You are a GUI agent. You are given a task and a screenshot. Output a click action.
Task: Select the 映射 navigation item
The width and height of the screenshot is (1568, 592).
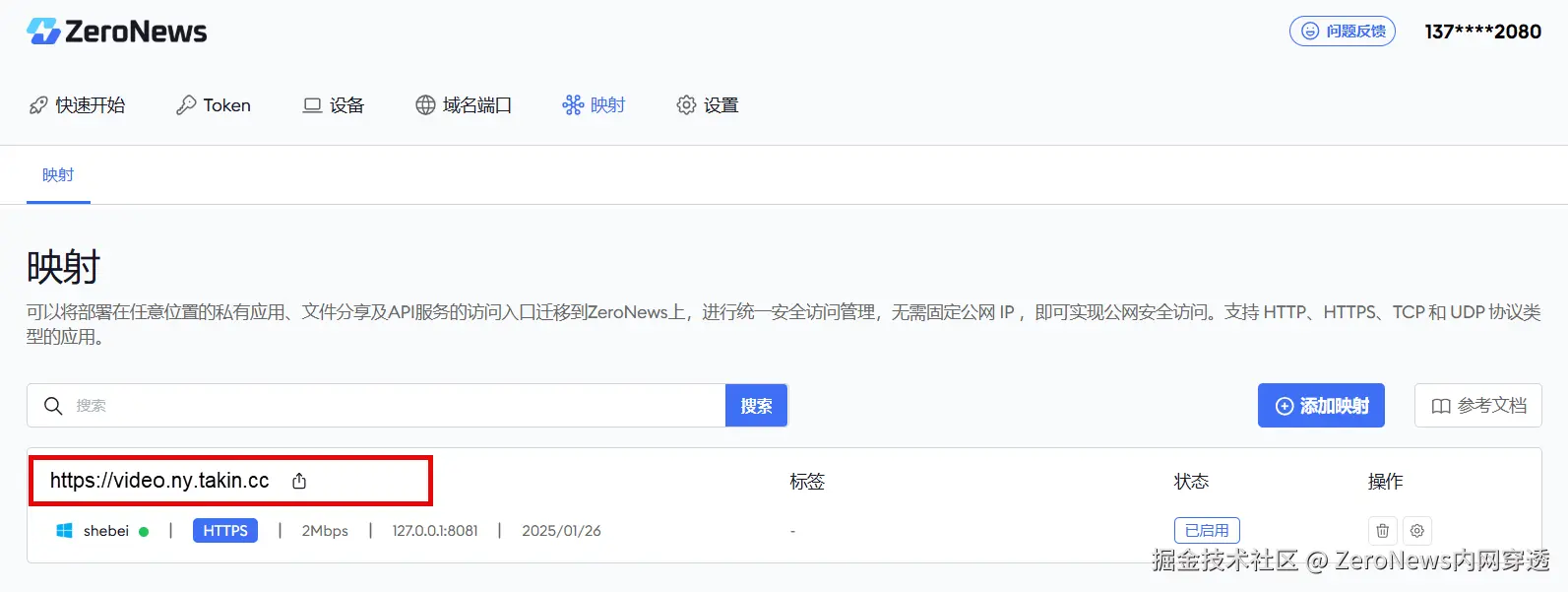594,105
